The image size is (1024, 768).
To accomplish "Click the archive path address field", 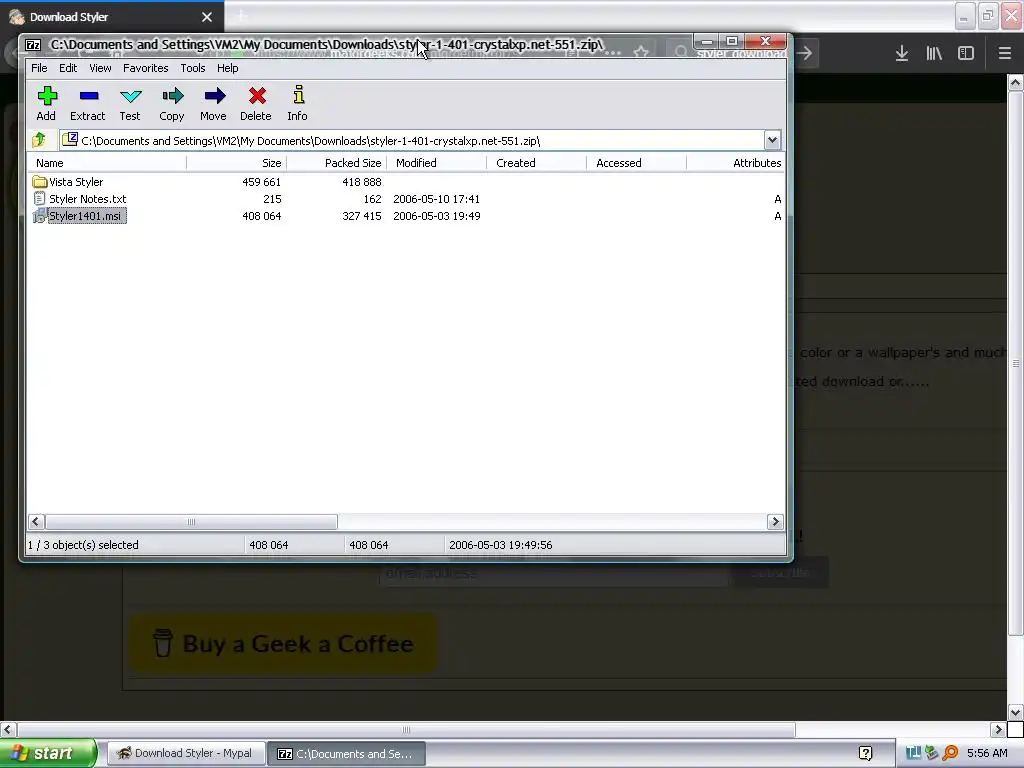I will pos(411,140).
